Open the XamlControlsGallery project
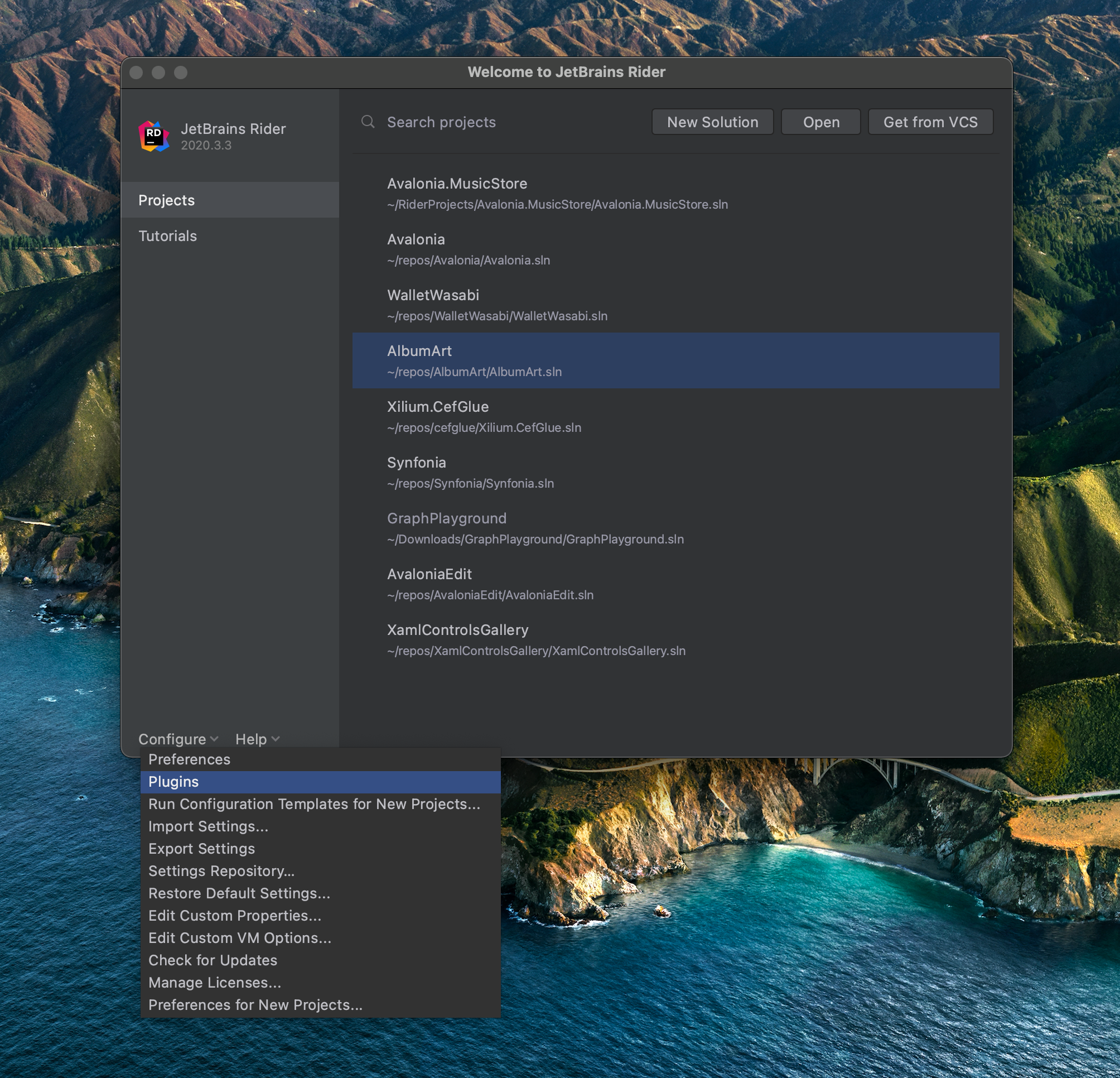Image resolution: width=1120 pixels, height=1078 pixels. point(536,639)
